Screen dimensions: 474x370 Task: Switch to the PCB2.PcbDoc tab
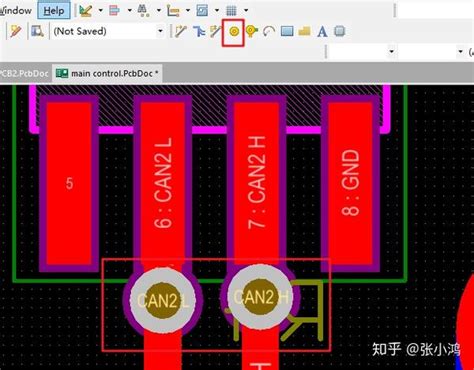pyautogui.click(x=25, y=73)
